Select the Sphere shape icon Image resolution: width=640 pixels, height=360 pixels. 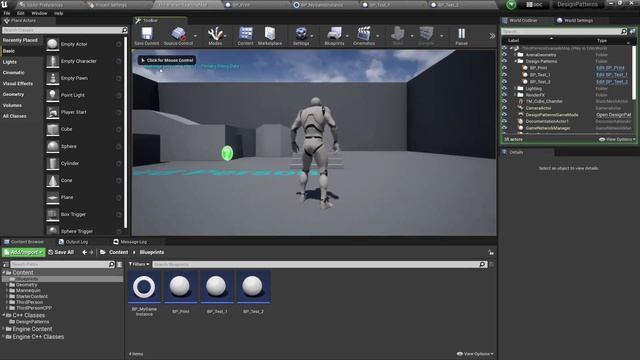pos(52,146)
